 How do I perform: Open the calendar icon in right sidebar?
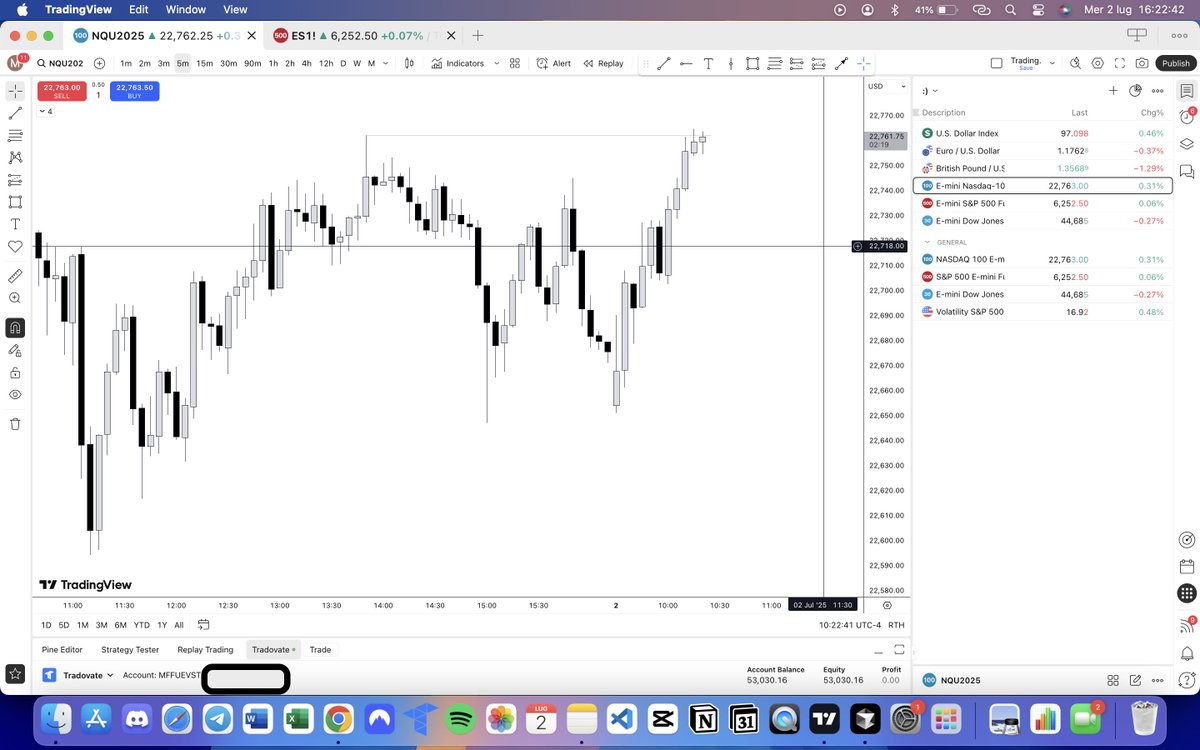click(x=1187, y=566)
